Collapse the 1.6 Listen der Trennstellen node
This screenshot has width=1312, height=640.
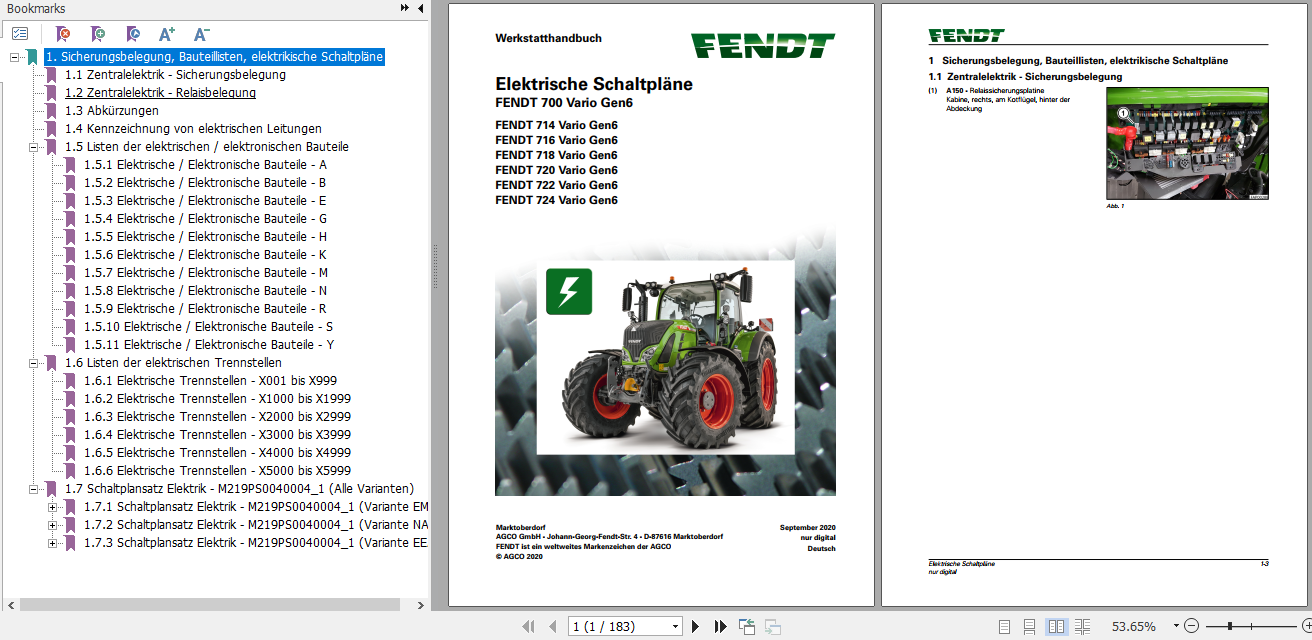(x=33, y=363)
